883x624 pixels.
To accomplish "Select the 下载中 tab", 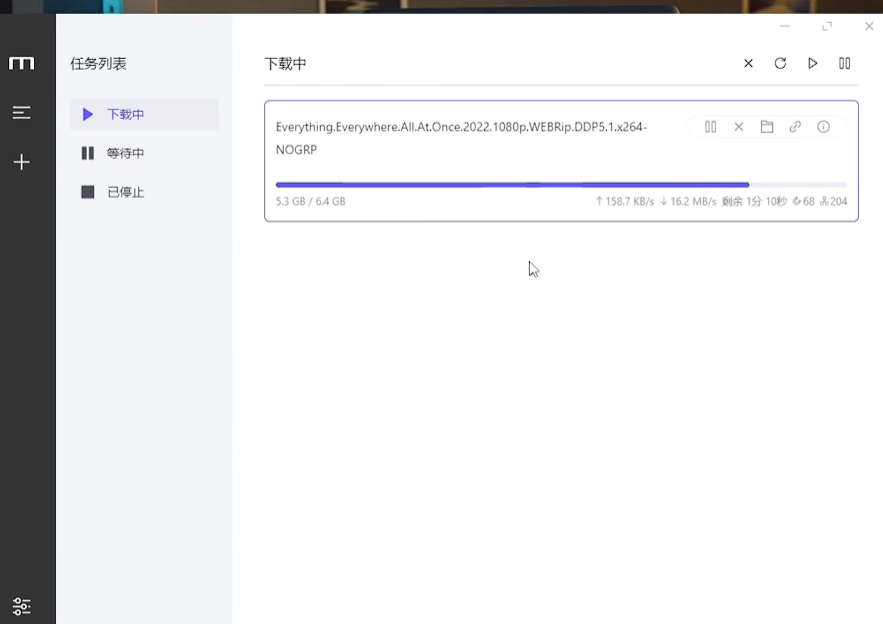I will click(x=144, y=114).
